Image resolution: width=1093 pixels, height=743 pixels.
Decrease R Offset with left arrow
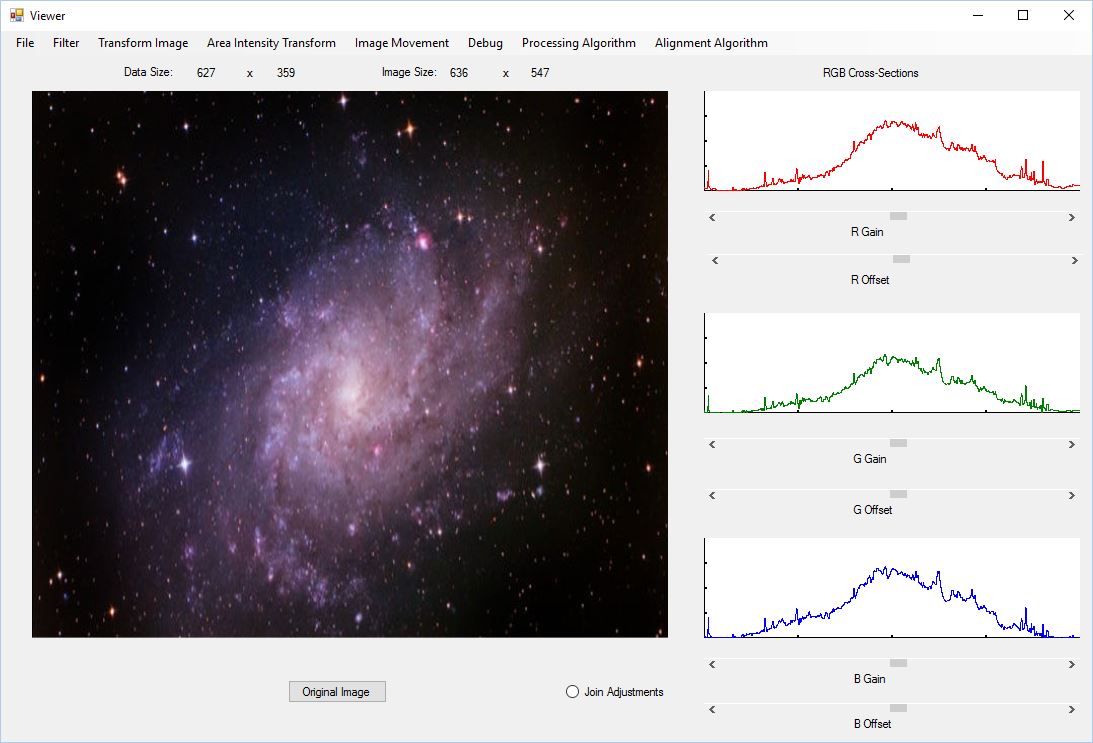click(714, 261)
